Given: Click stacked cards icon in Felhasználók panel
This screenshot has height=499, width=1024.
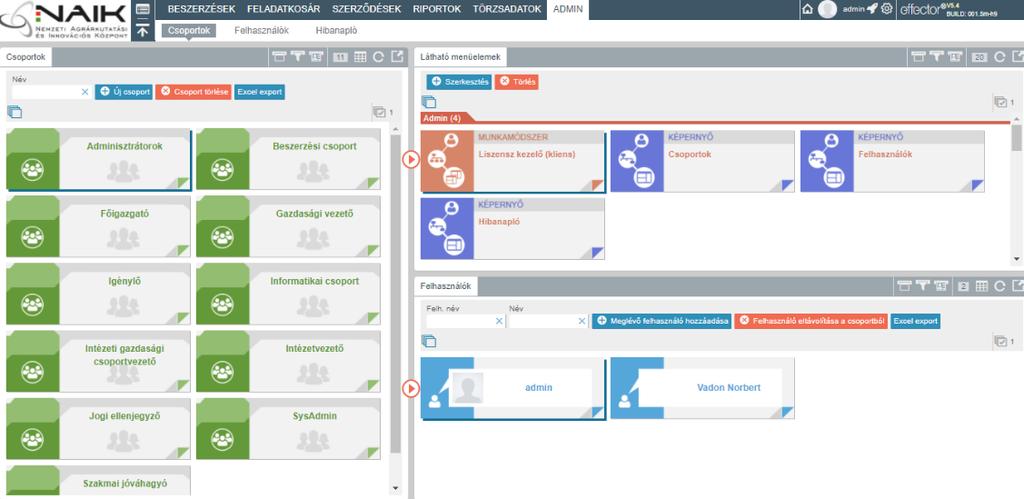Looking at the screenshot, I should [428, 341].
